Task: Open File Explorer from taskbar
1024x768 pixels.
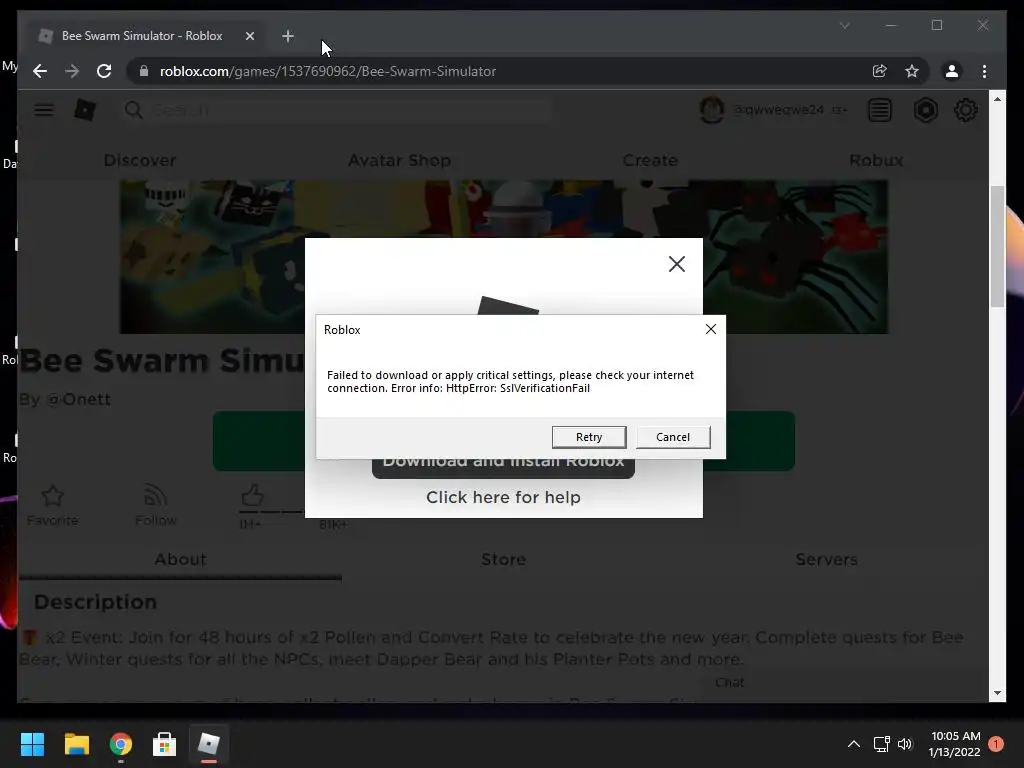Action: [76, 744]
